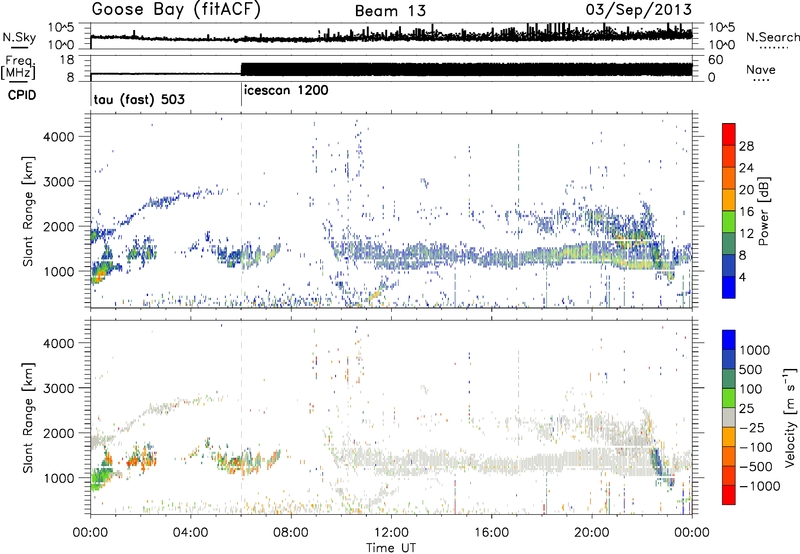
Task: Click the '28' tick on the Power scale
Action: [x=746, y=146]
